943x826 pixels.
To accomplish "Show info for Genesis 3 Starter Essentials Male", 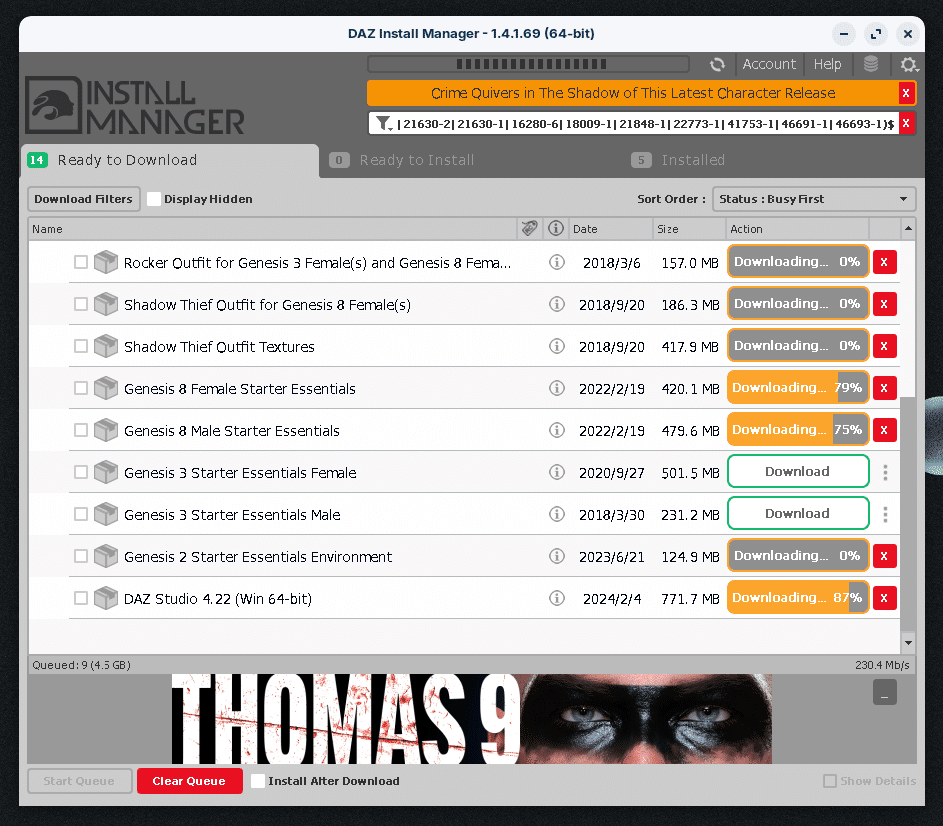I will [x=557, y=514].
